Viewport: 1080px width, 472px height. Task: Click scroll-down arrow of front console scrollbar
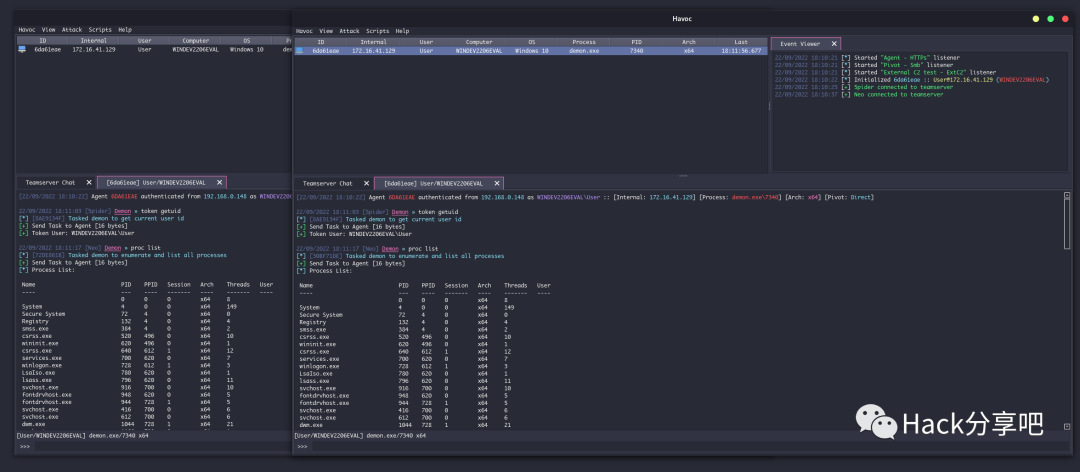(1067, 427)
